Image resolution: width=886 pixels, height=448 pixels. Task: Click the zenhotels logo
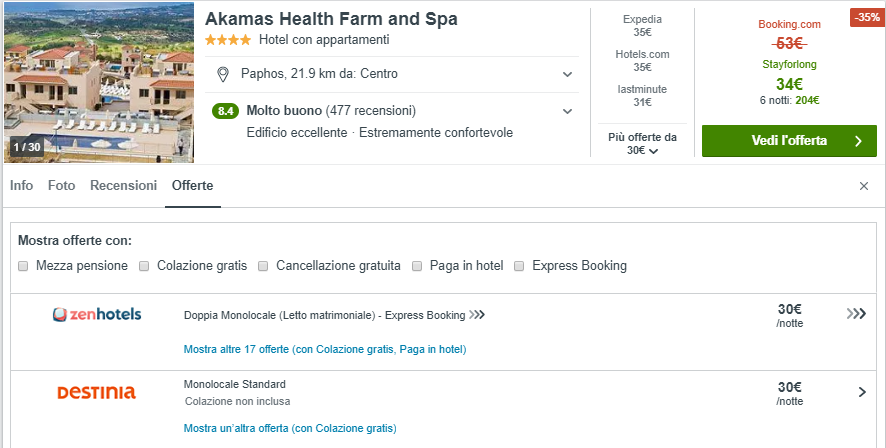point(97,315)
